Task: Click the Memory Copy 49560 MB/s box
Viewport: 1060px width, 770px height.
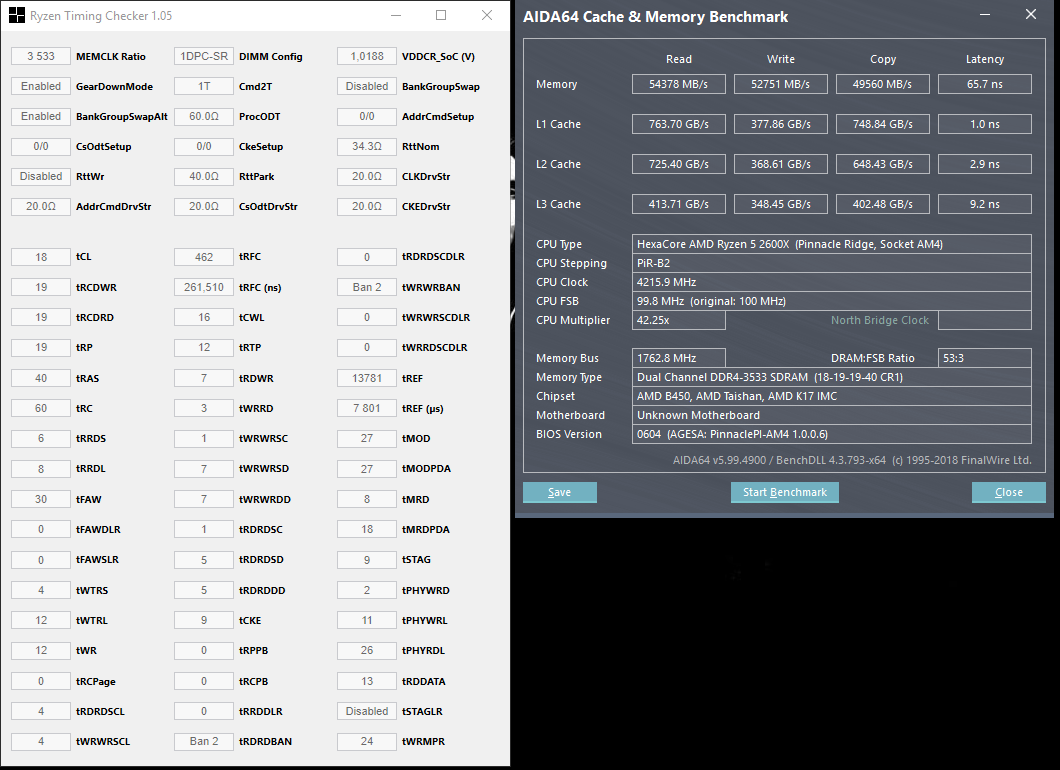Action: (x=883, y=84)
